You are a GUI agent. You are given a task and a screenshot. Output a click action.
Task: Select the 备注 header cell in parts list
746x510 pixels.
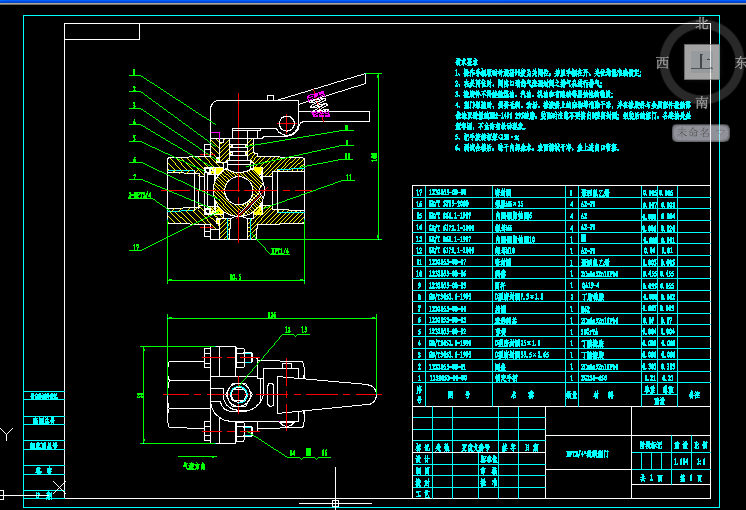click(694, 395)
